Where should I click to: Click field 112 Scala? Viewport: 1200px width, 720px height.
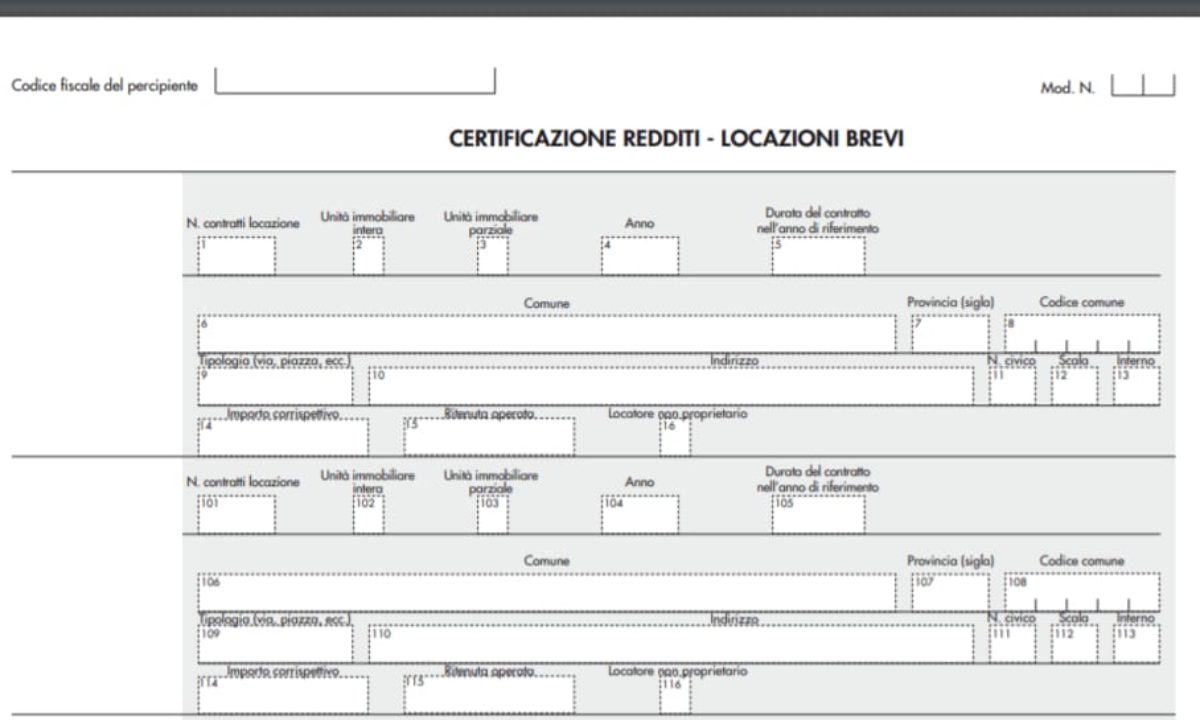1074,643
